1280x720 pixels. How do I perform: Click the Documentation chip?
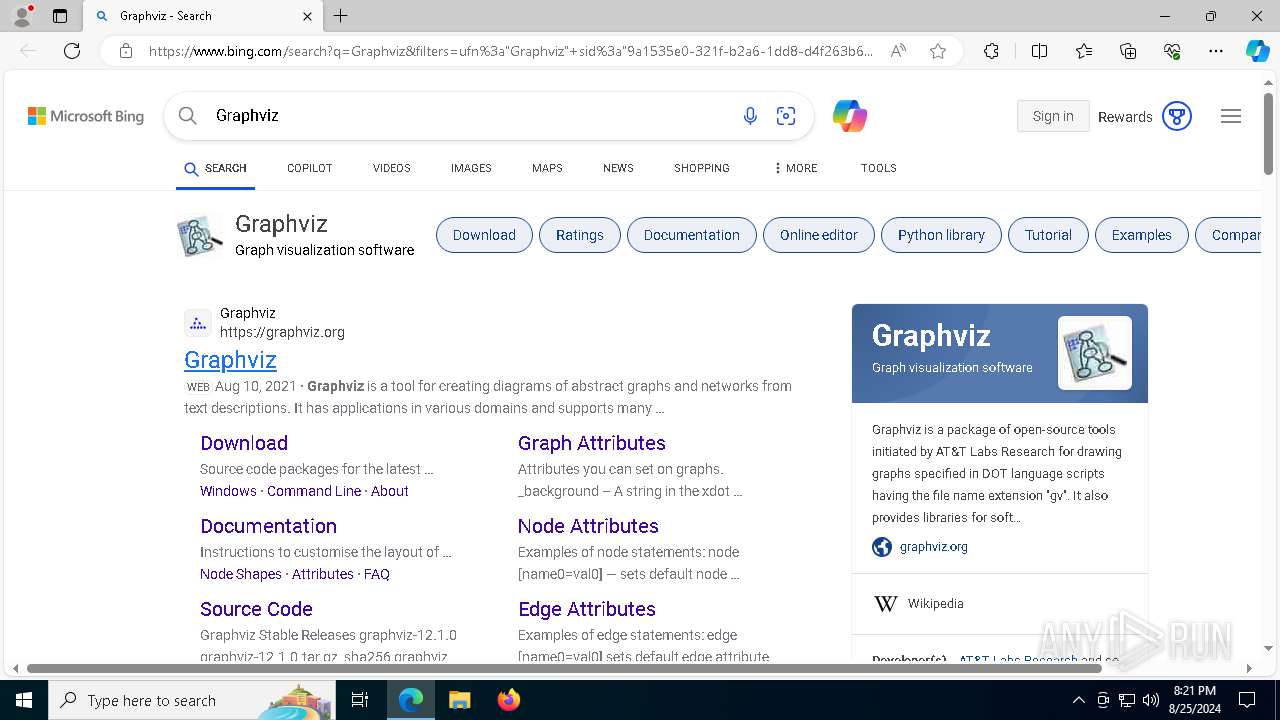coord(692,235)
